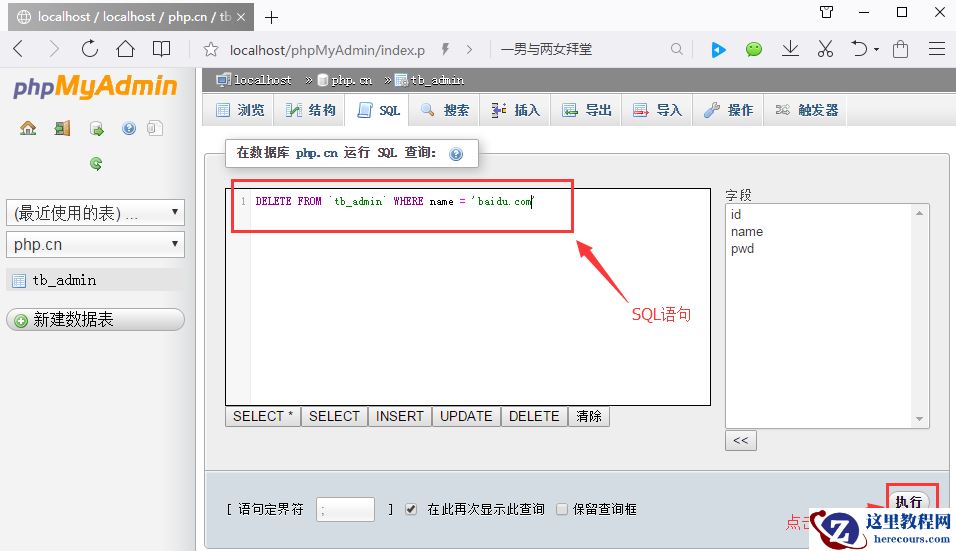The image size is (956, 551).
Task: Open the Export (导出) tab
Action: [587, 110]
